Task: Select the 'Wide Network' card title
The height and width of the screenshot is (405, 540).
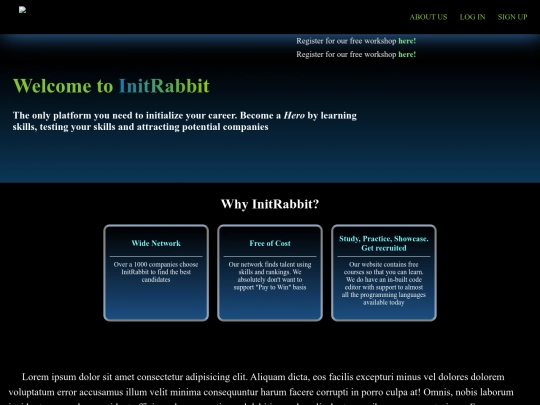Action: point(156,243)
